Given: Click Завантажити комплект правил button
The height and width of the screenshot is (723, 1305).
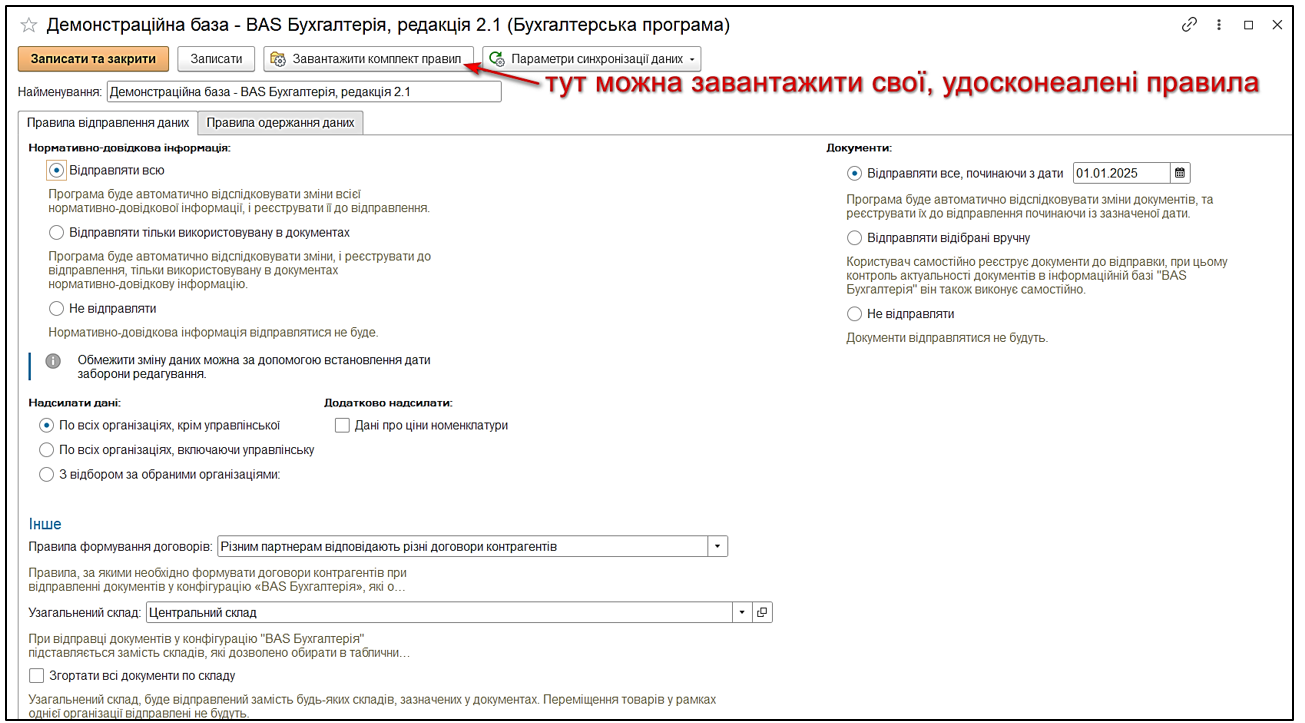Looking at the screenshot, I should pos(369,59).
